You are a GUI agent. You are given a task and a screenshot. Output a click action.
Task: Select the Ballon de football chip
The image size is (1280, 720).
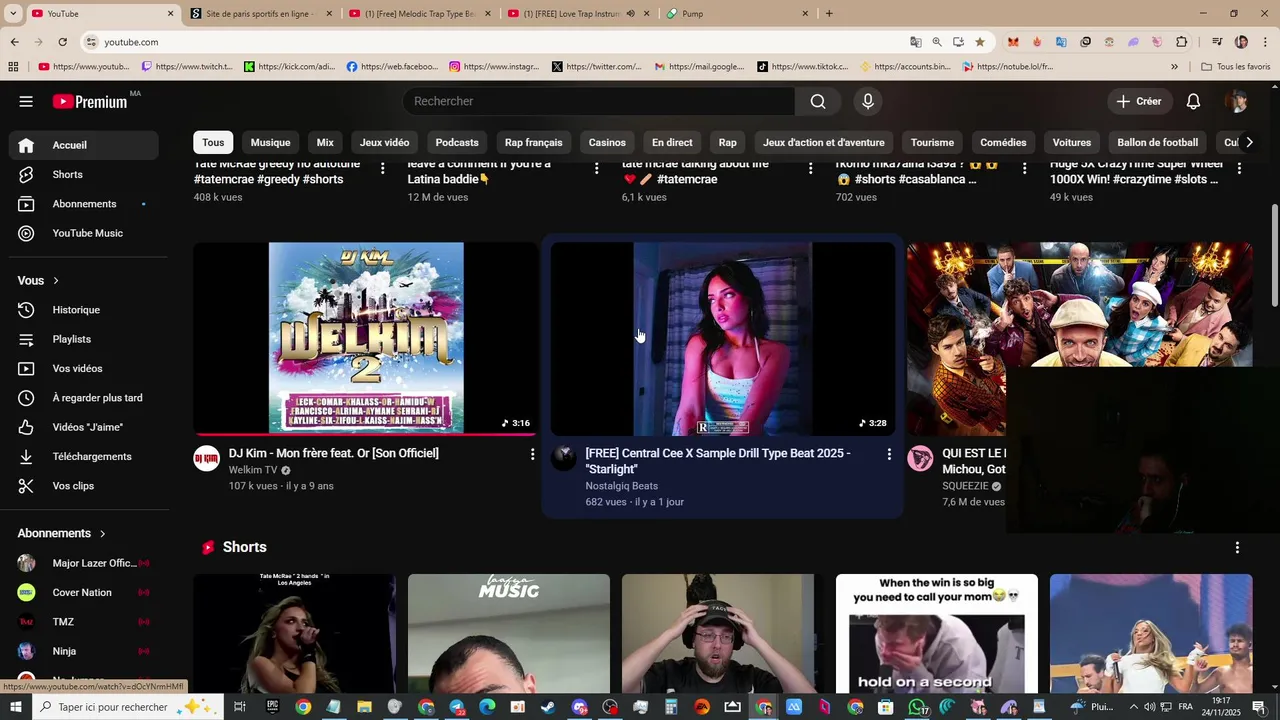(x=1157, y=142)
